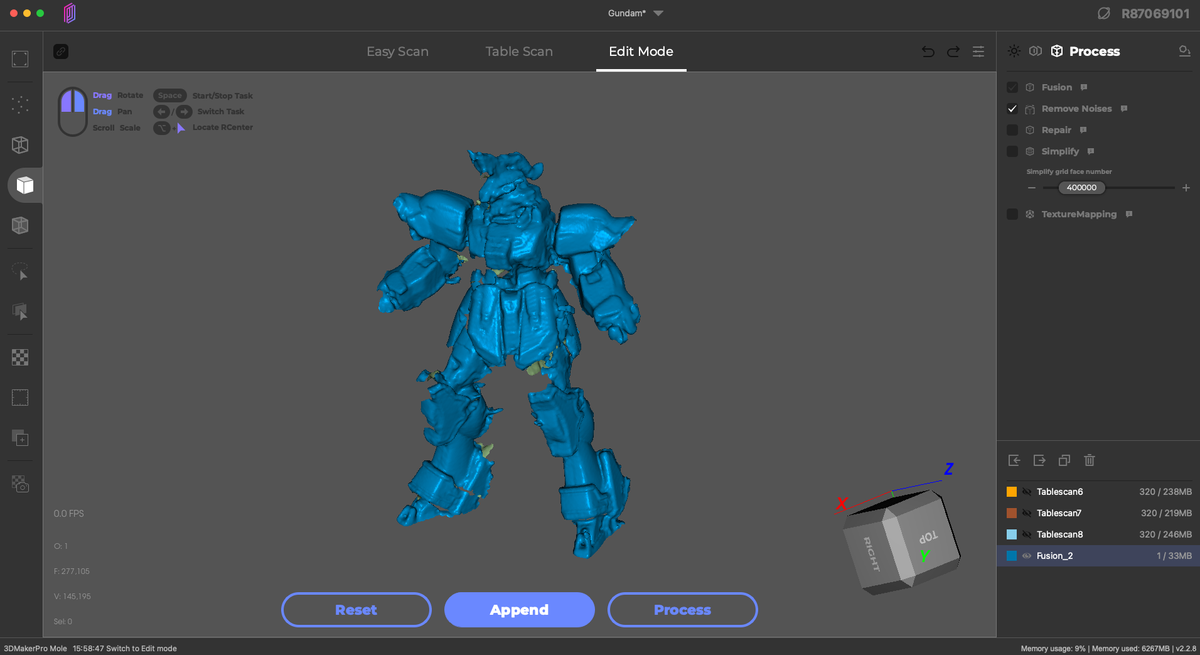Open the brightness settings sun icon
The height and width of the screenshot is (655, 1200).
click(x=1014, y=51)
